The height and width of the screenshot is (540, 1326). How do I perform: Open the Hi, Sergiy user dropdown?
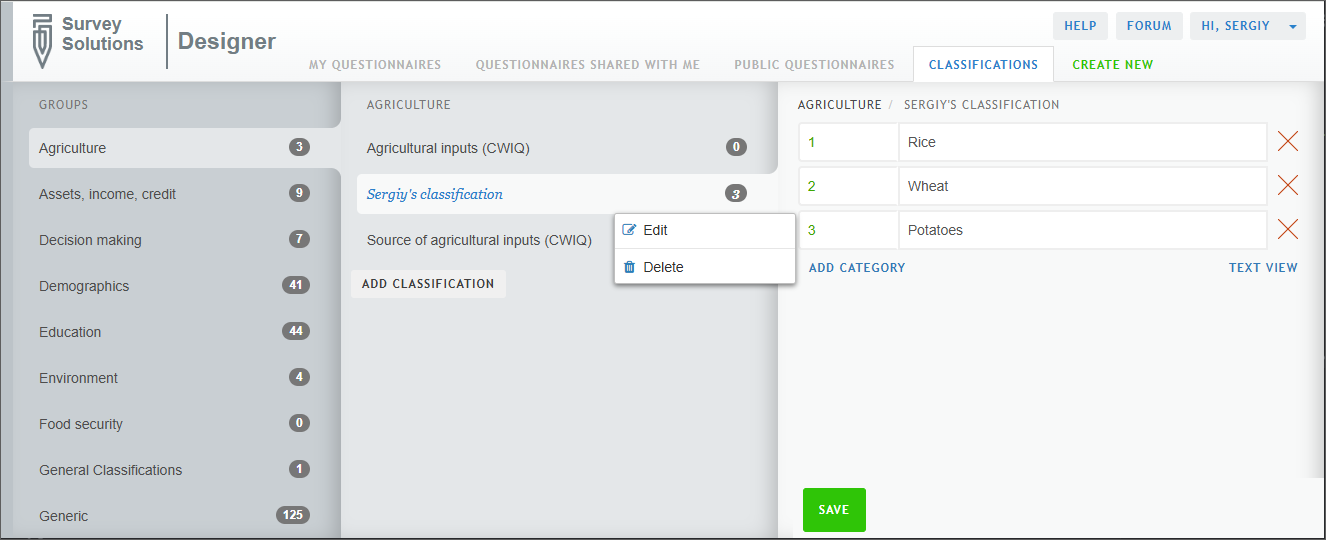coord(1247,26)
